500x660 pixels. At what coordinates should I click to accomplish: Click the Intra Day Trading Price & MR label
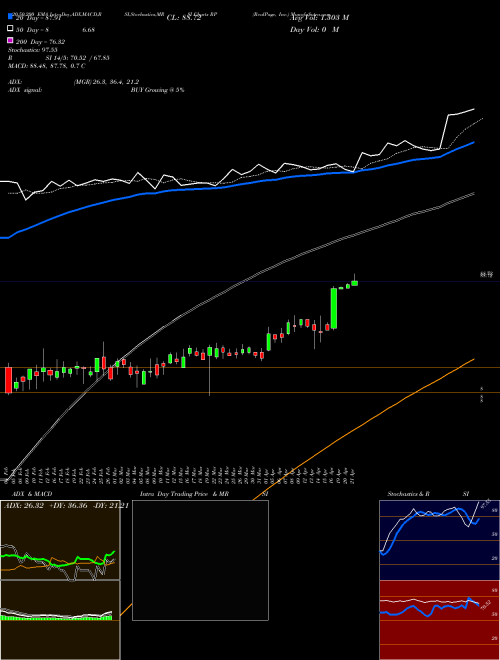coord(184,494)
